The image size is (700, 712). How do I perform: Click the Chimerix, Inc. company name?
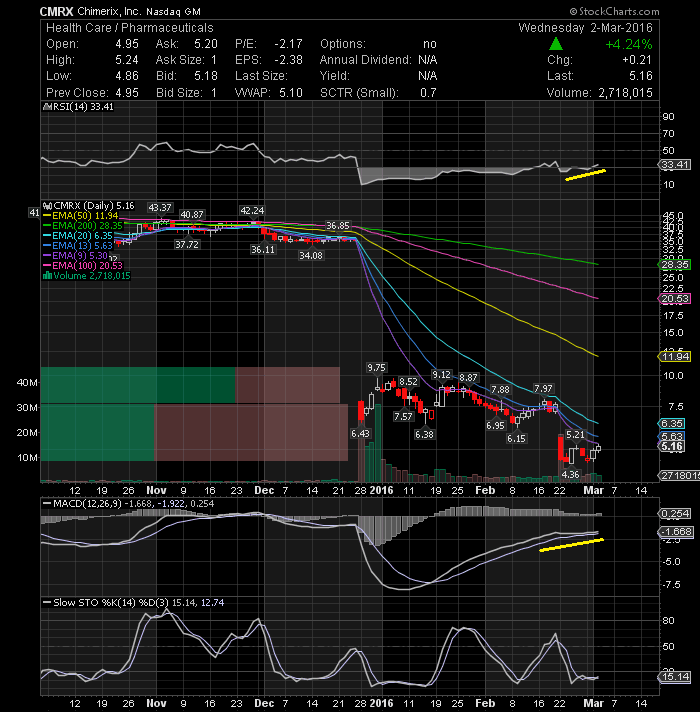click(x=108, y=11)
